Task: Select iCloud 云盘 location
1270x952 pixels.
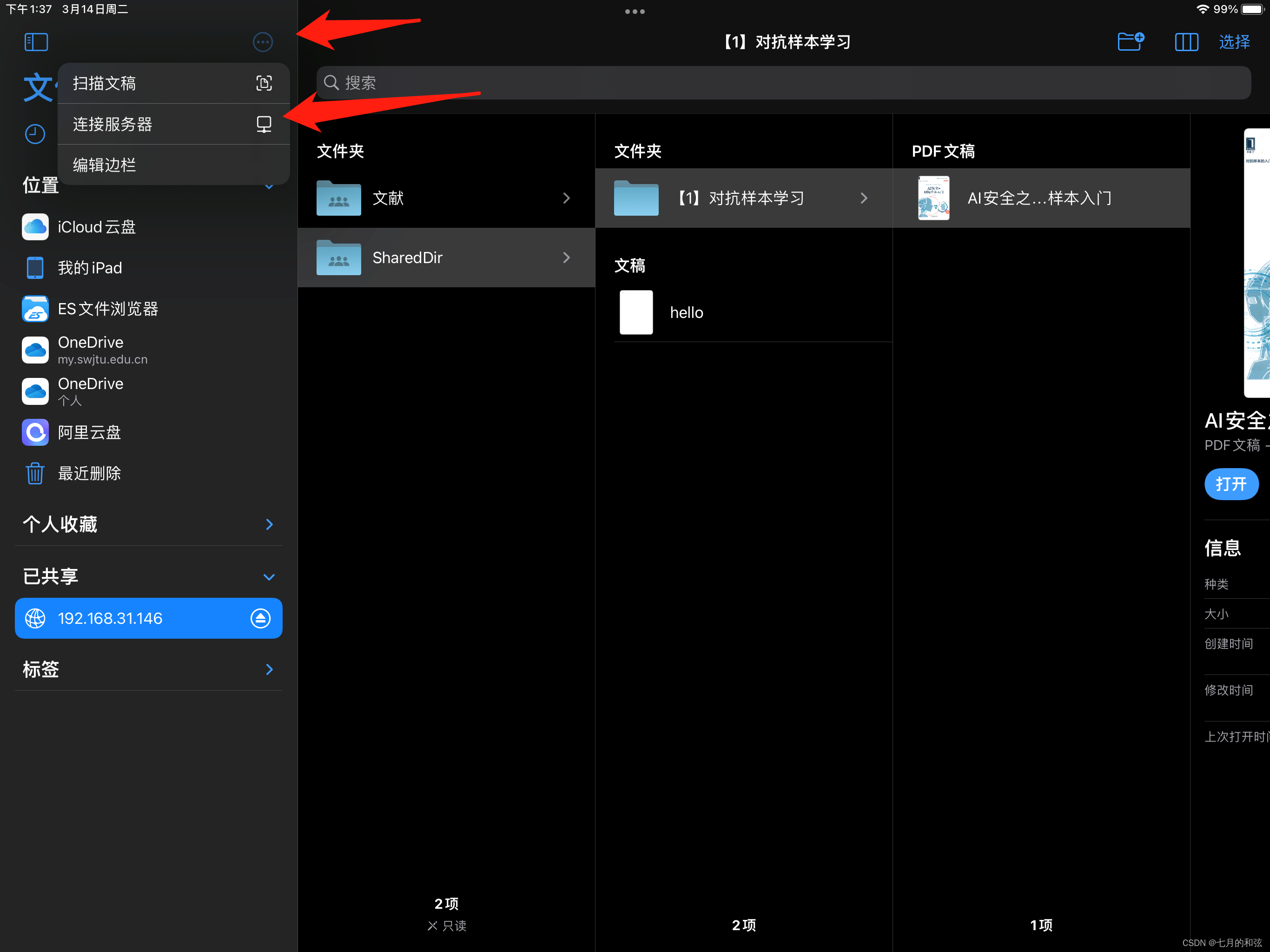Action: [x=96, y=227]
